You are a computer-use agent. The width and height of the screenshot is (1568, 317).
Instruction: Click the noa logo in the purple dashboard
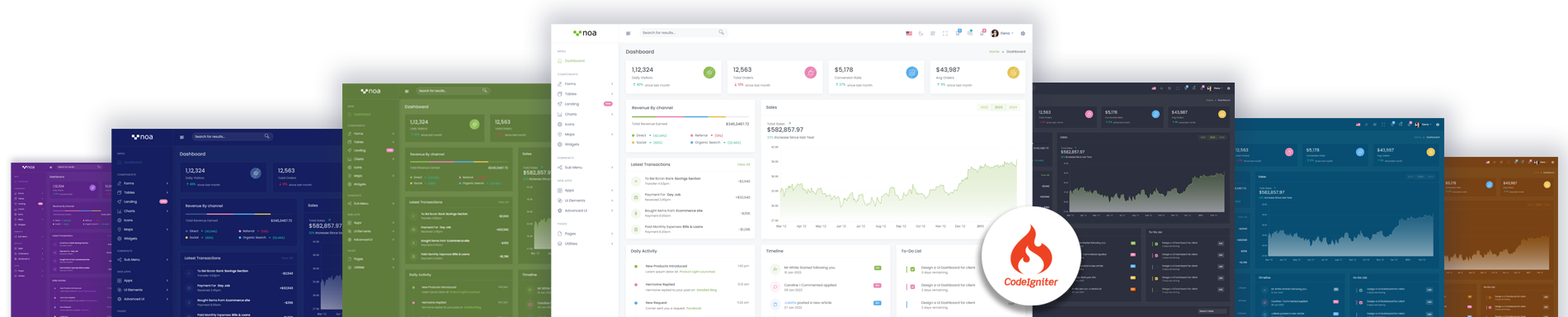pos(28,167)
